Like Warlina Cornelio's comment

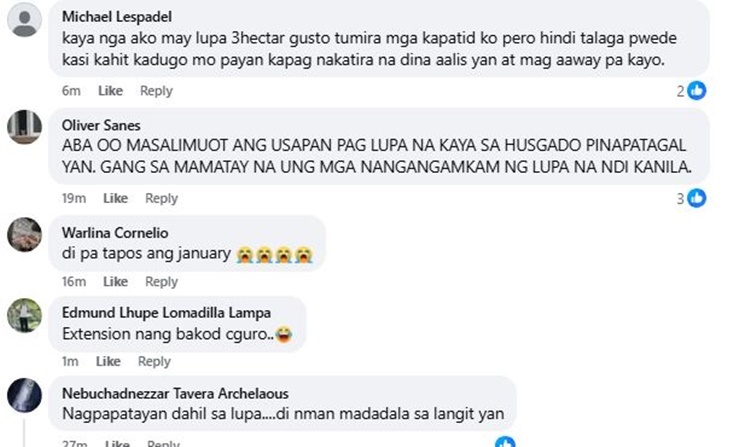click(x=116, y=282)
